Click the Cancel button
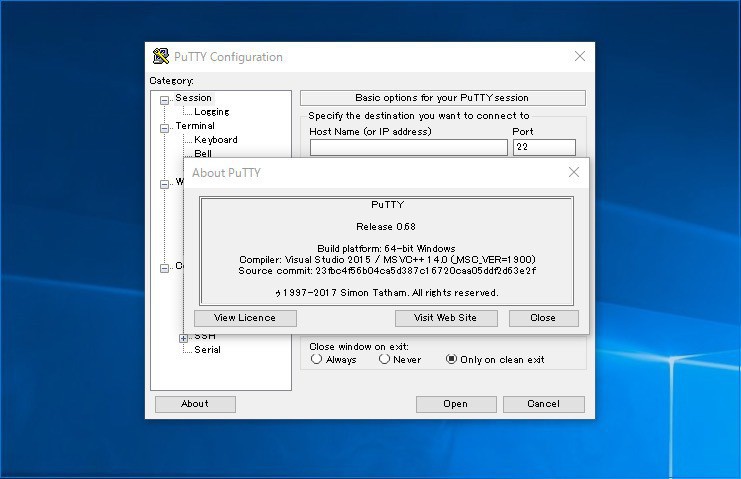The image size is (741, 479). pos(543,404)
